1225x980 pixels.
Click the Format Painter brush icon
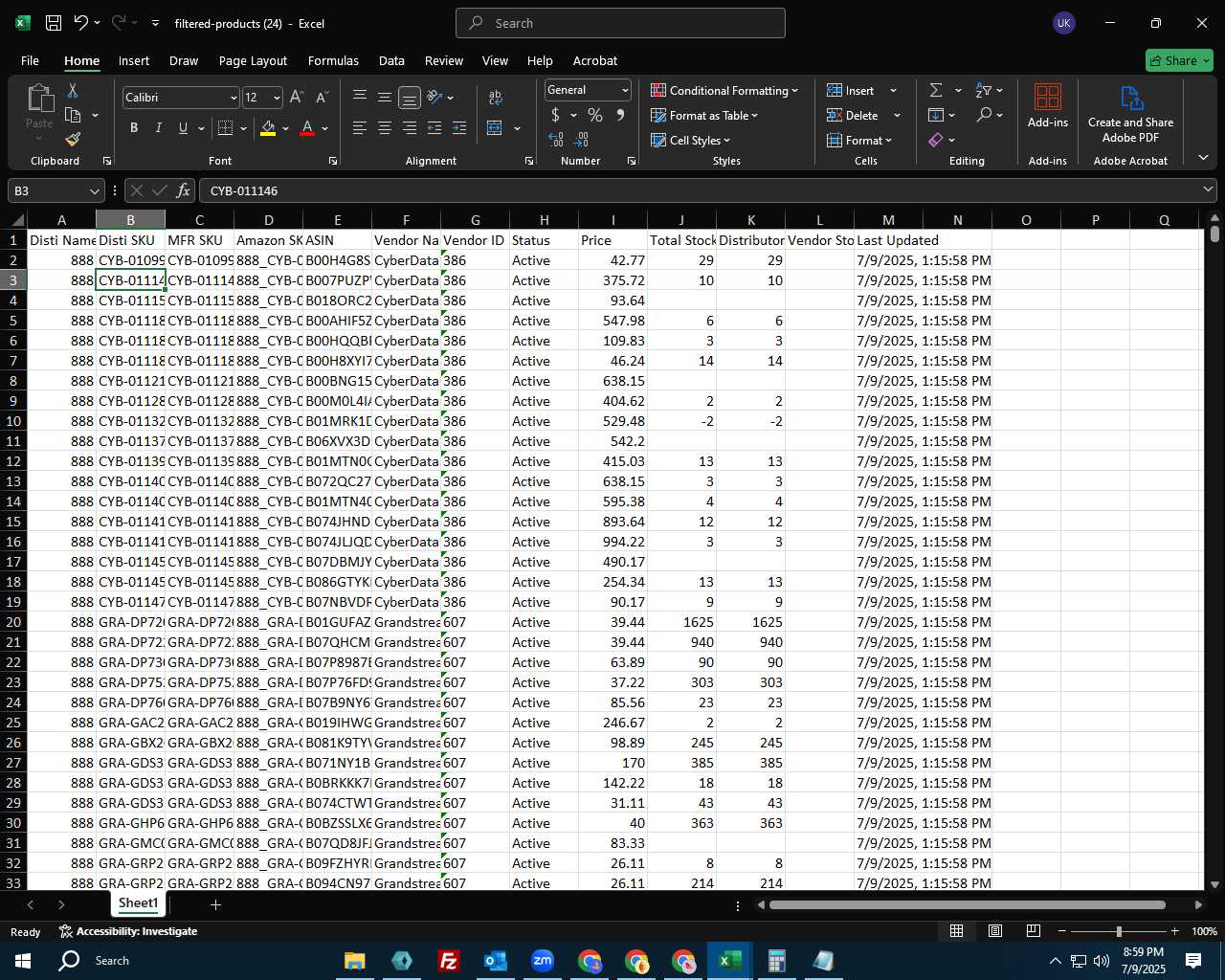coord(73,139)
